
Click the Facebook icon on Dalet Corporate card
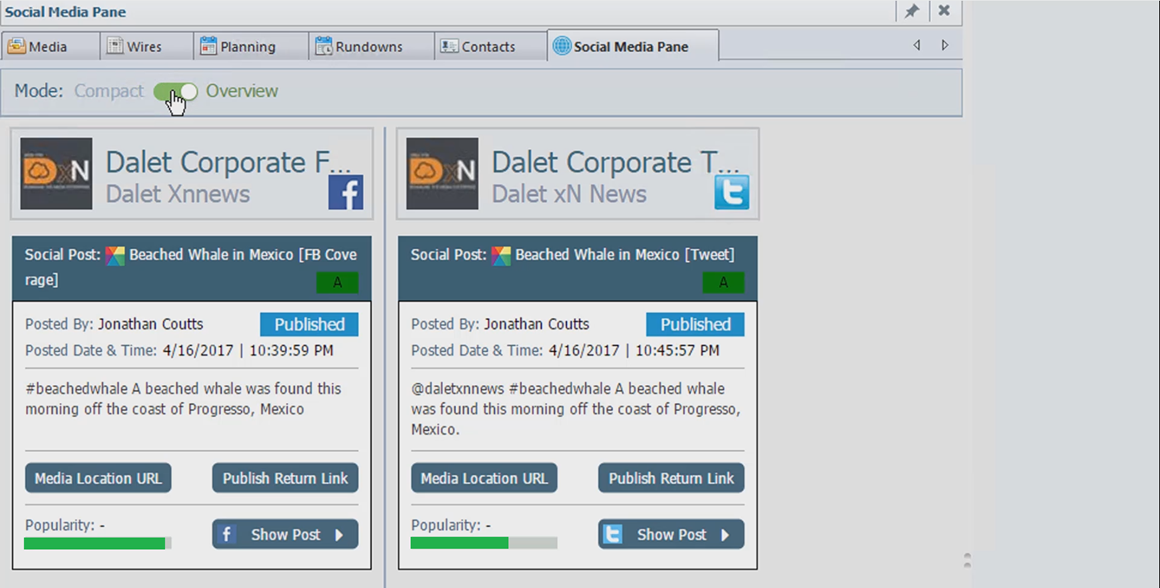345,192
